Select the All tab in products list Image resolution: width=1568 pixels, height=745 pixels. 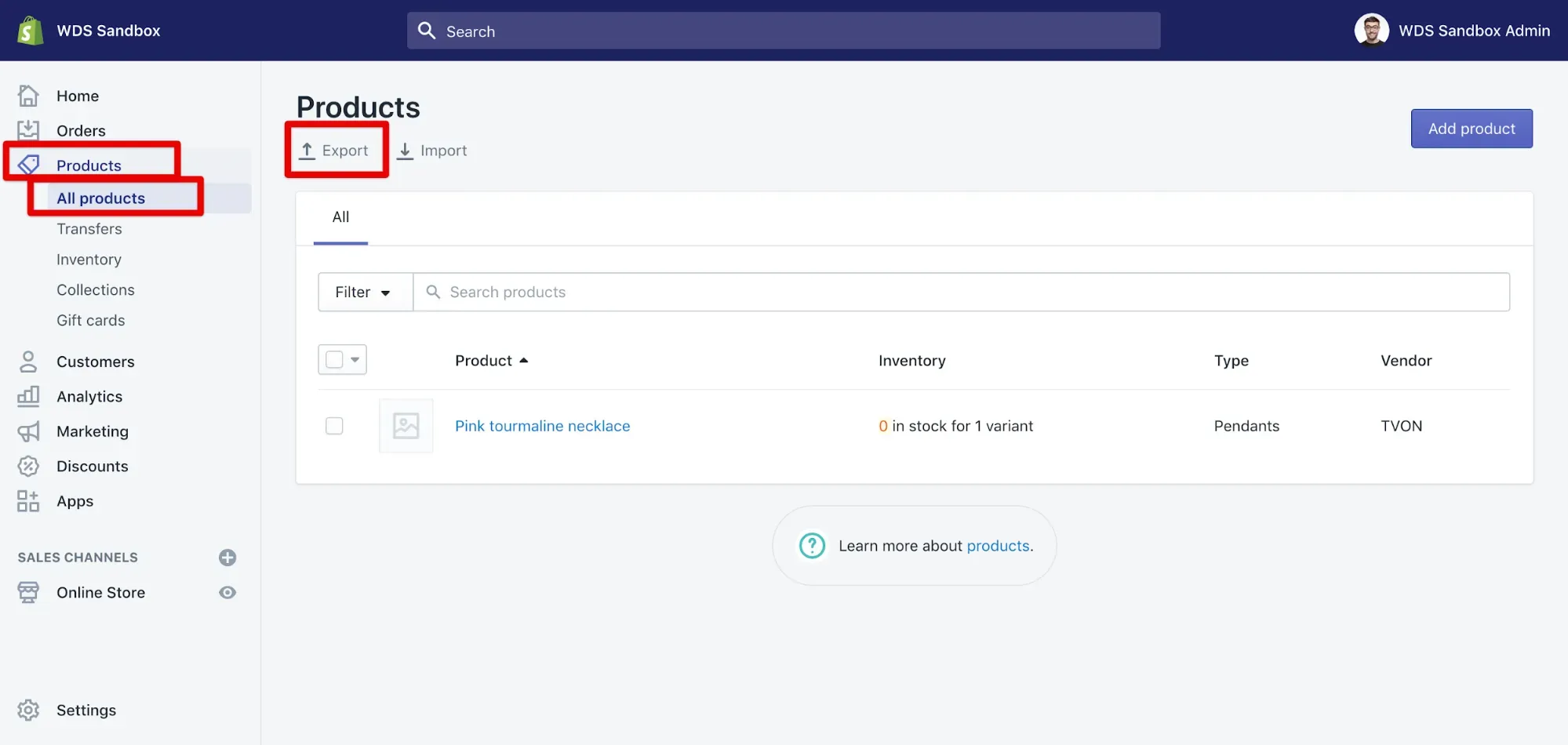(x=340, y=217)
